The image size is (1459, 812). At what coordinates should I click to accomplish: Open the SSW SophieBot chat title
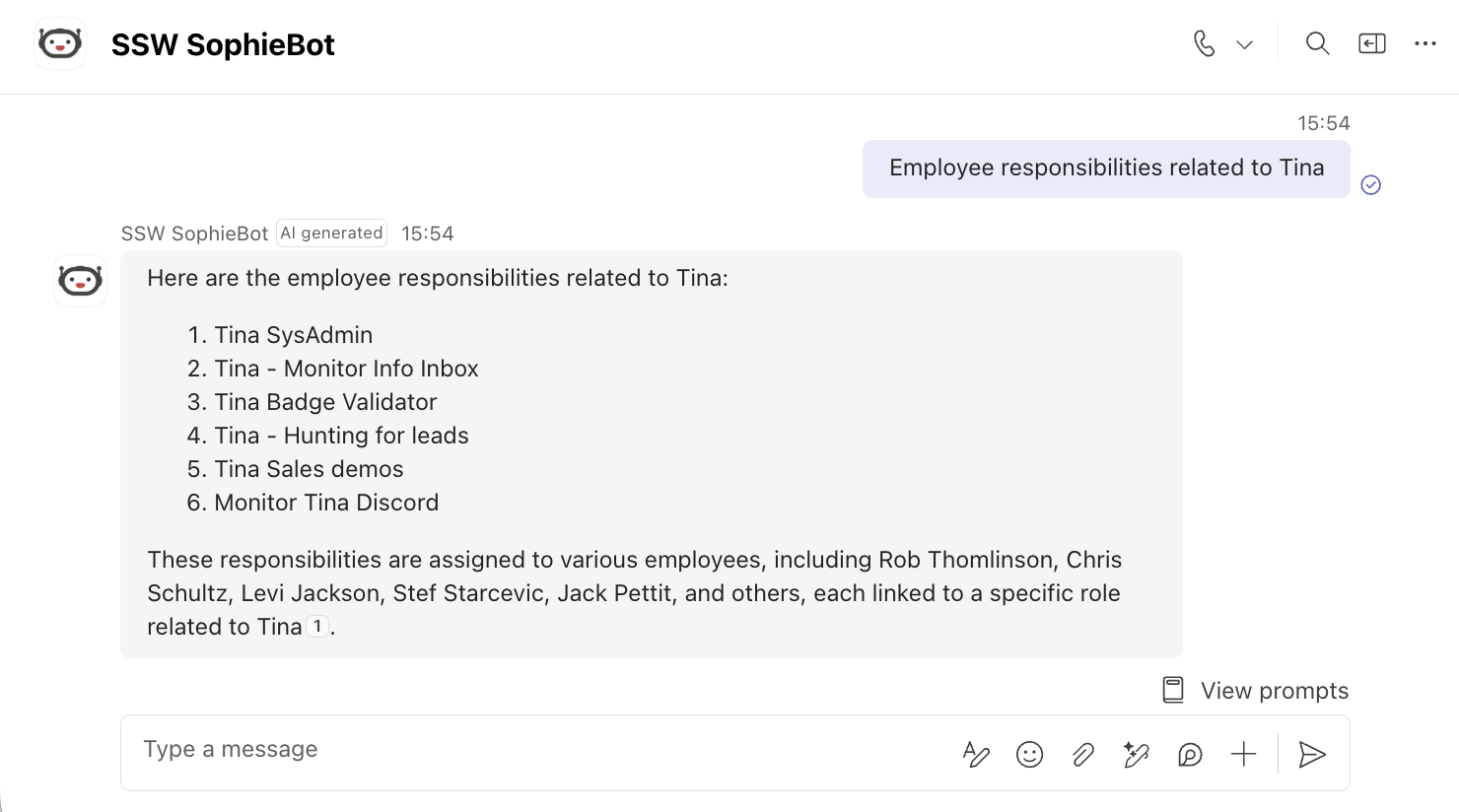[223, 44]
